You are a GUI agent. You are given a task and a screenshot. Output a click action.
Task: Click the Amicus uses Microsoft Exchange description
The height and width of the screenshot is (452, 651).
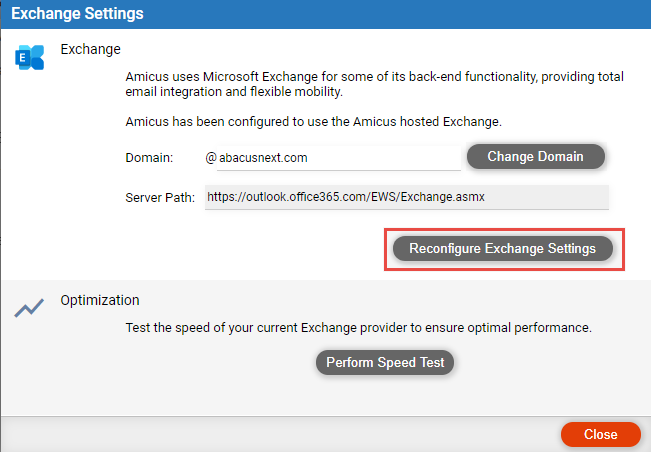[374, 84]
